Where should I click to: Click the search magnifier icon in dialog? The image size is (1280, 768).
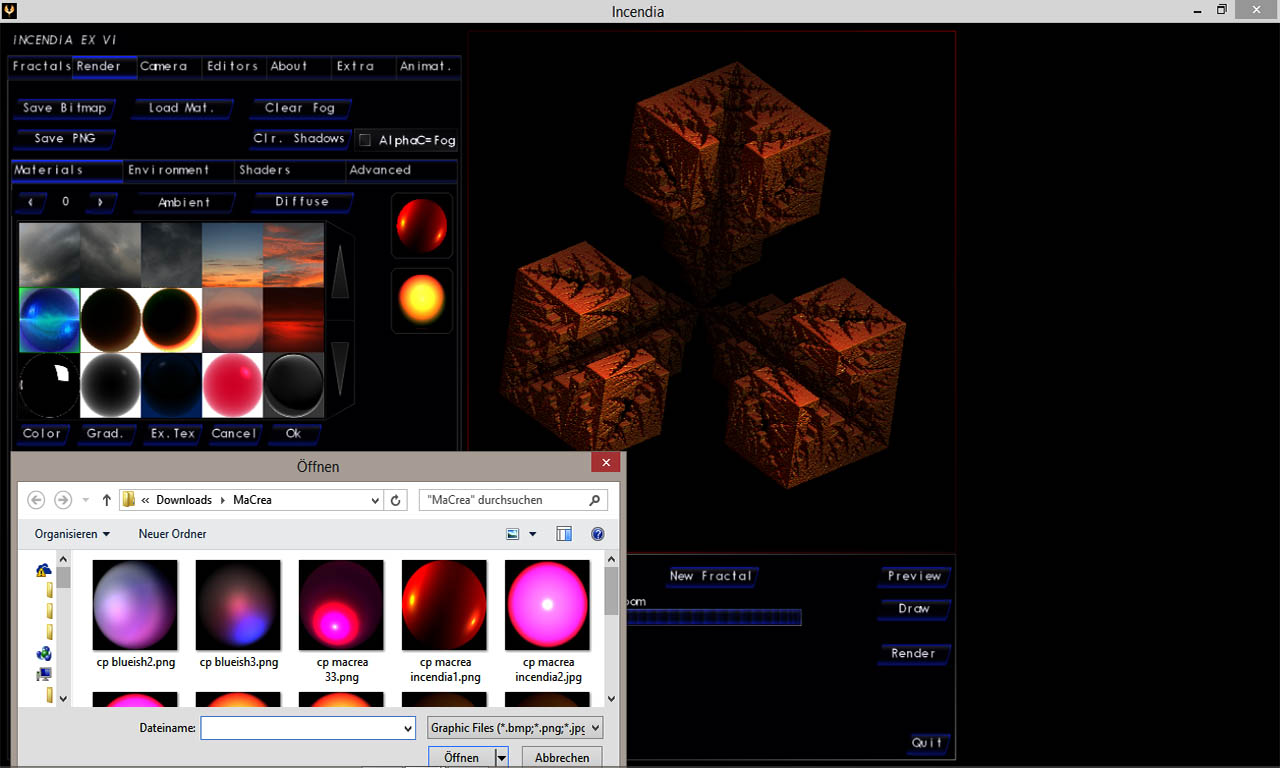point(594,500)
